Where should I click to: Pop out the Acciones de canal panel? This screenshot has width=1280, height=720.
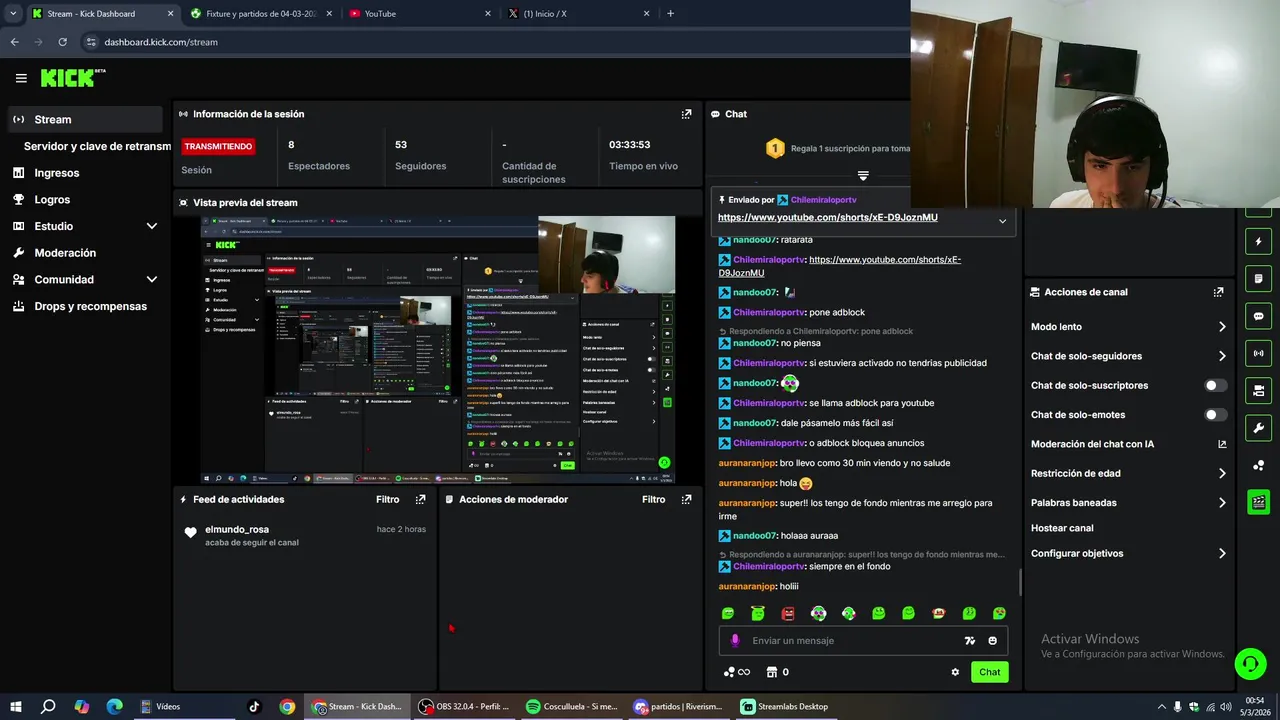tap(1218, 292)
